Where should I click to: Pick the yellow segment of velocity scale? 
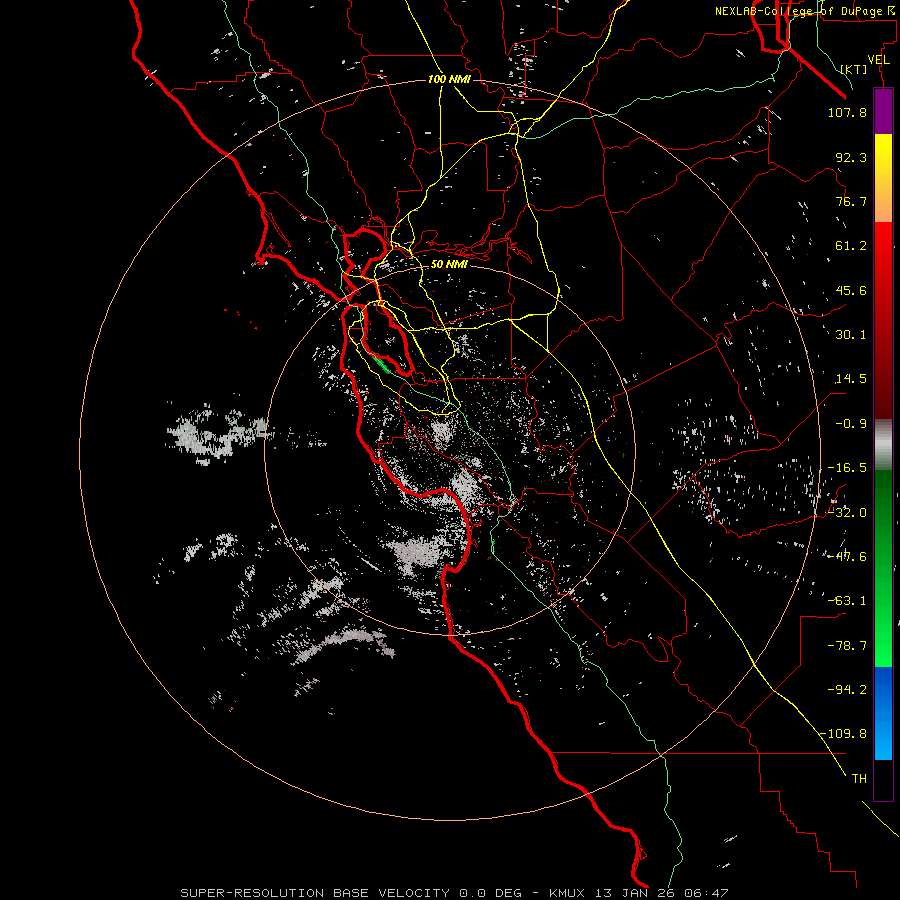[x=883, y=178]
